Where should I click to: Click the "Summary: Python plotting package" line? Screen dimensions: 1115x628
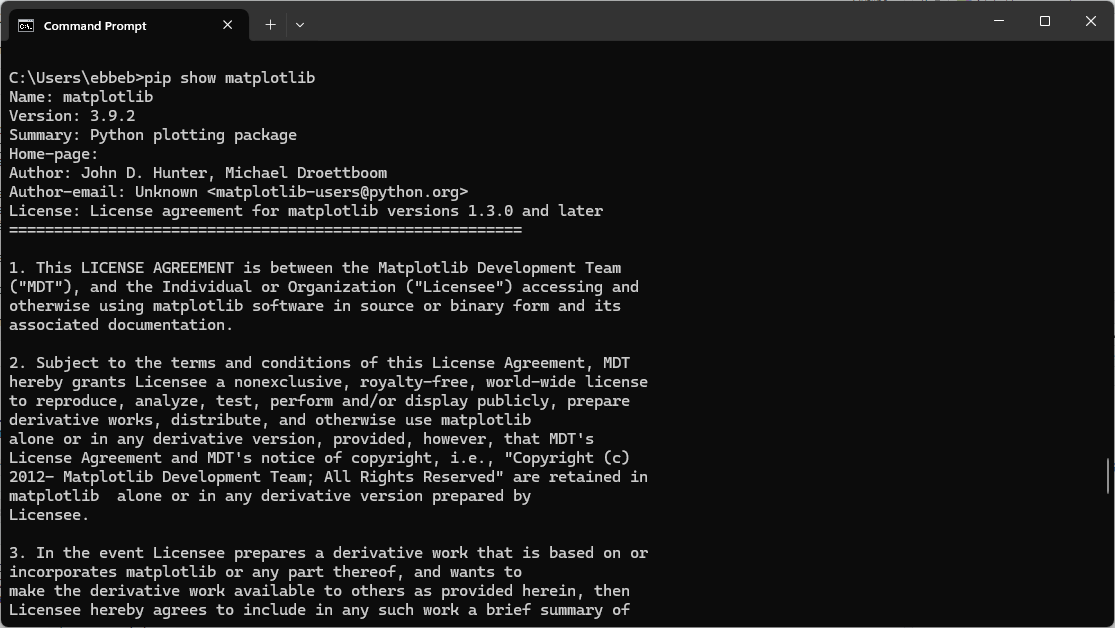coord(153,135)
